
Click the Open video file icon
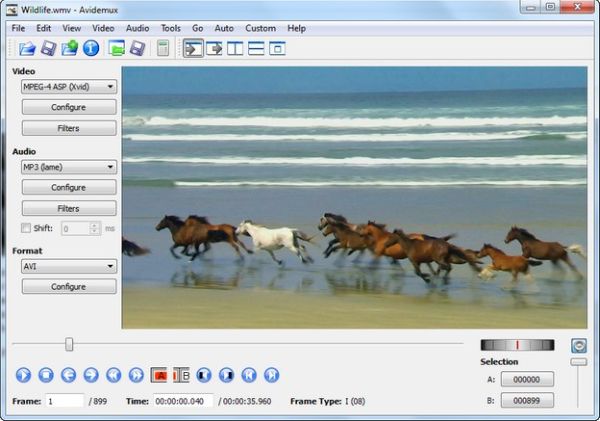click(x=27, y=48)
